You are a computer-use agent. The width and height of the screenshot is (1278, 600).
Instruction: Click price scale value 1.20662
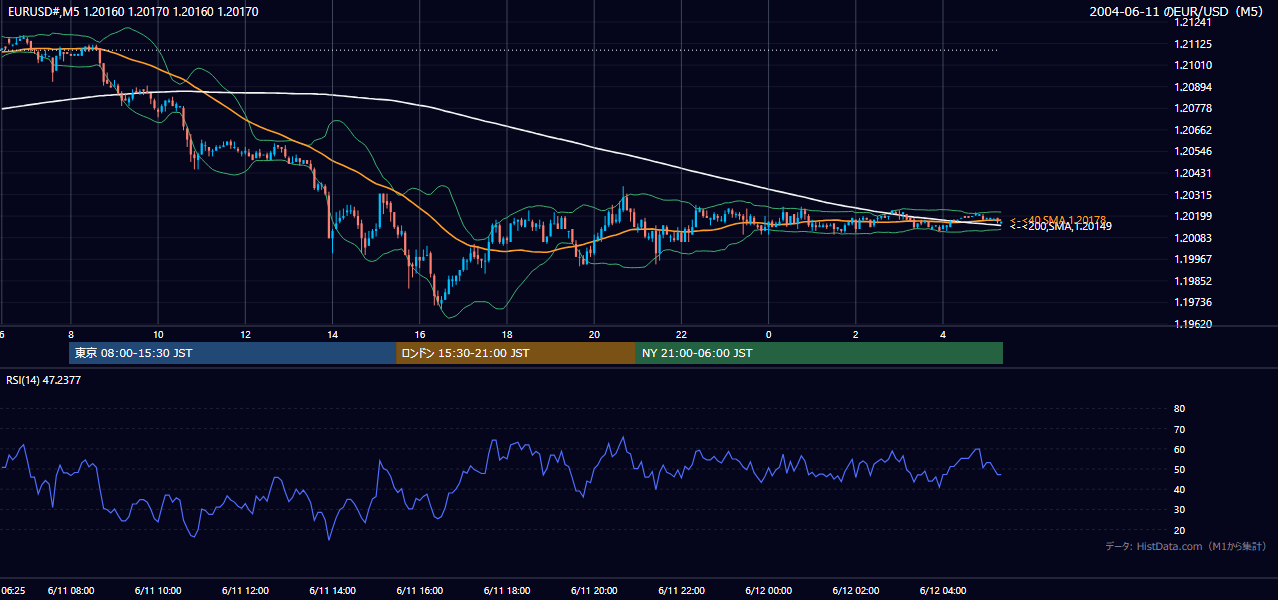coord(1193,130)
